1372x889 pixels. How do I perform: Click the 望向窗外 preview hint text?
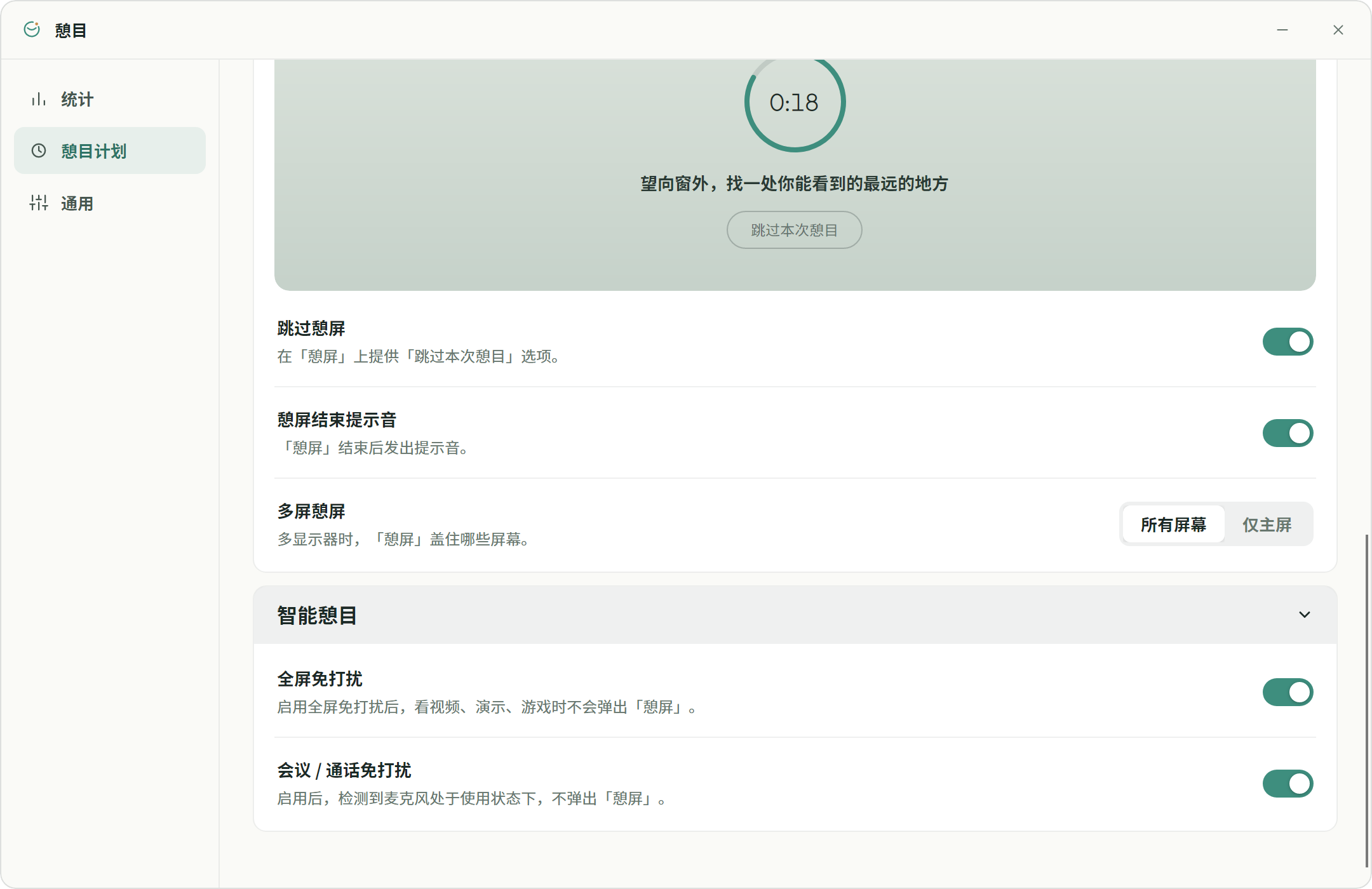[x=795, y=184]
